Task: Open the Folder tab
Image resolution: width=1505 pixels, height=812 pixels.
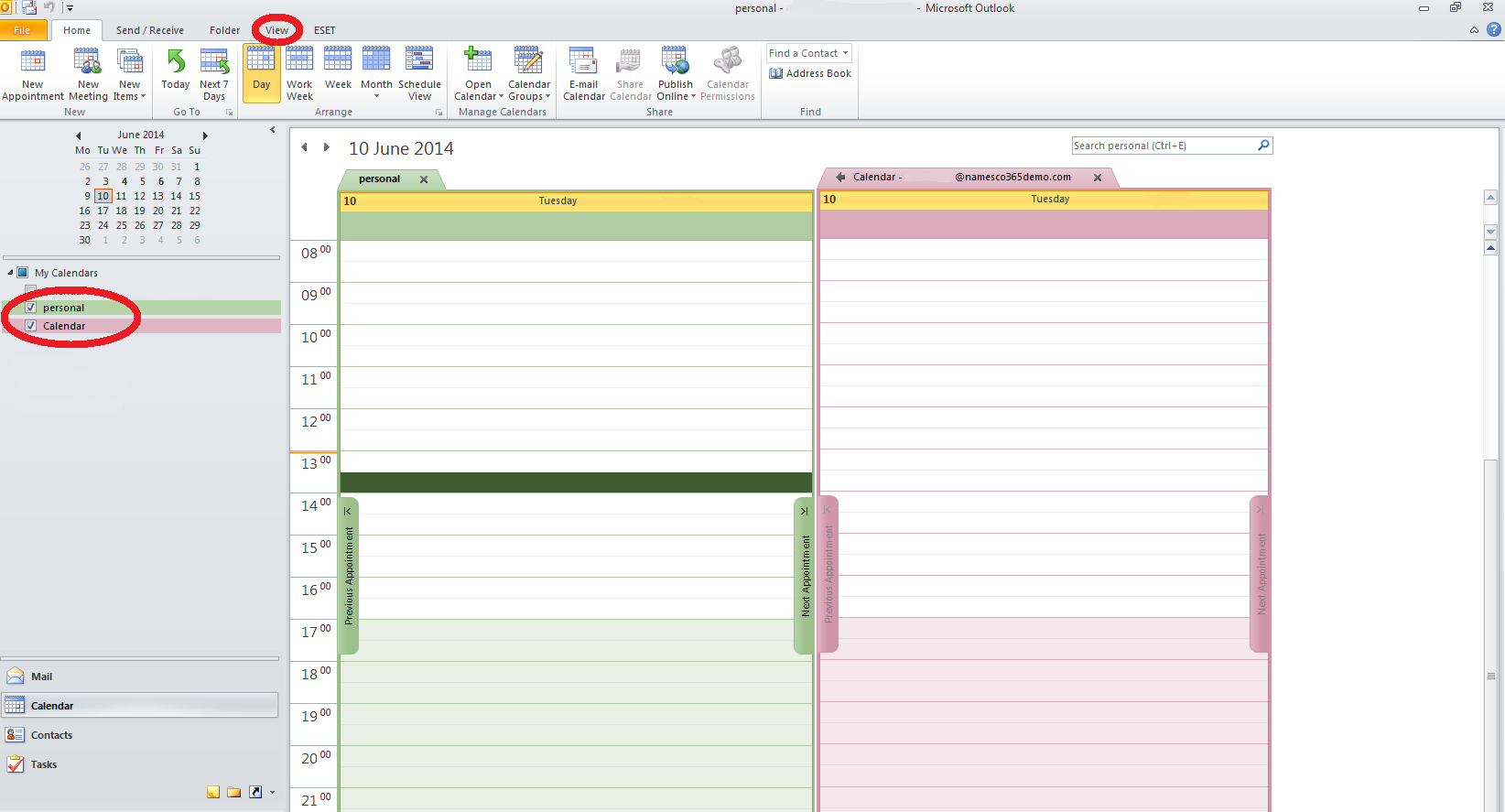Action: click(224, 30)
